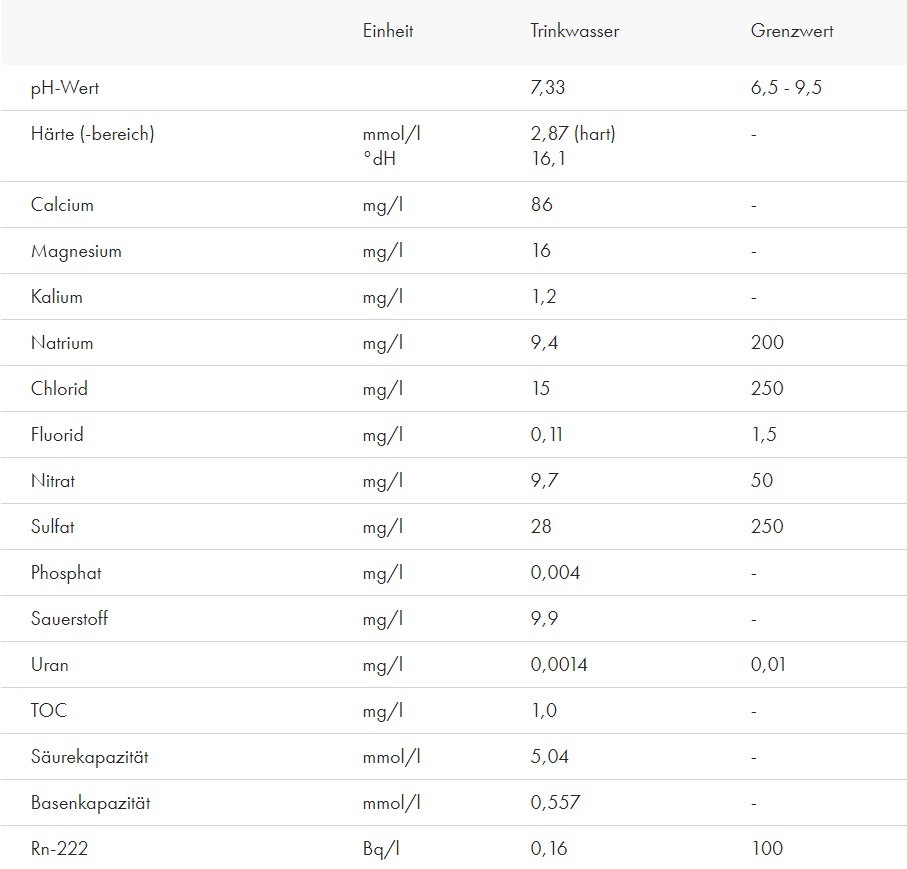Select the Kalium value 1,2
The height and width of the screenshot is (869, 907).
544,297
